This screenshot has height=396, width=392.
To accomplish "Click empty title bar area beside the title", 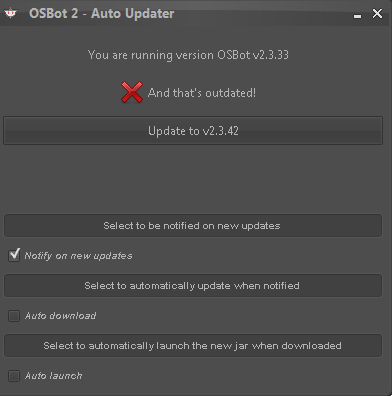I will tap(263, 13).
